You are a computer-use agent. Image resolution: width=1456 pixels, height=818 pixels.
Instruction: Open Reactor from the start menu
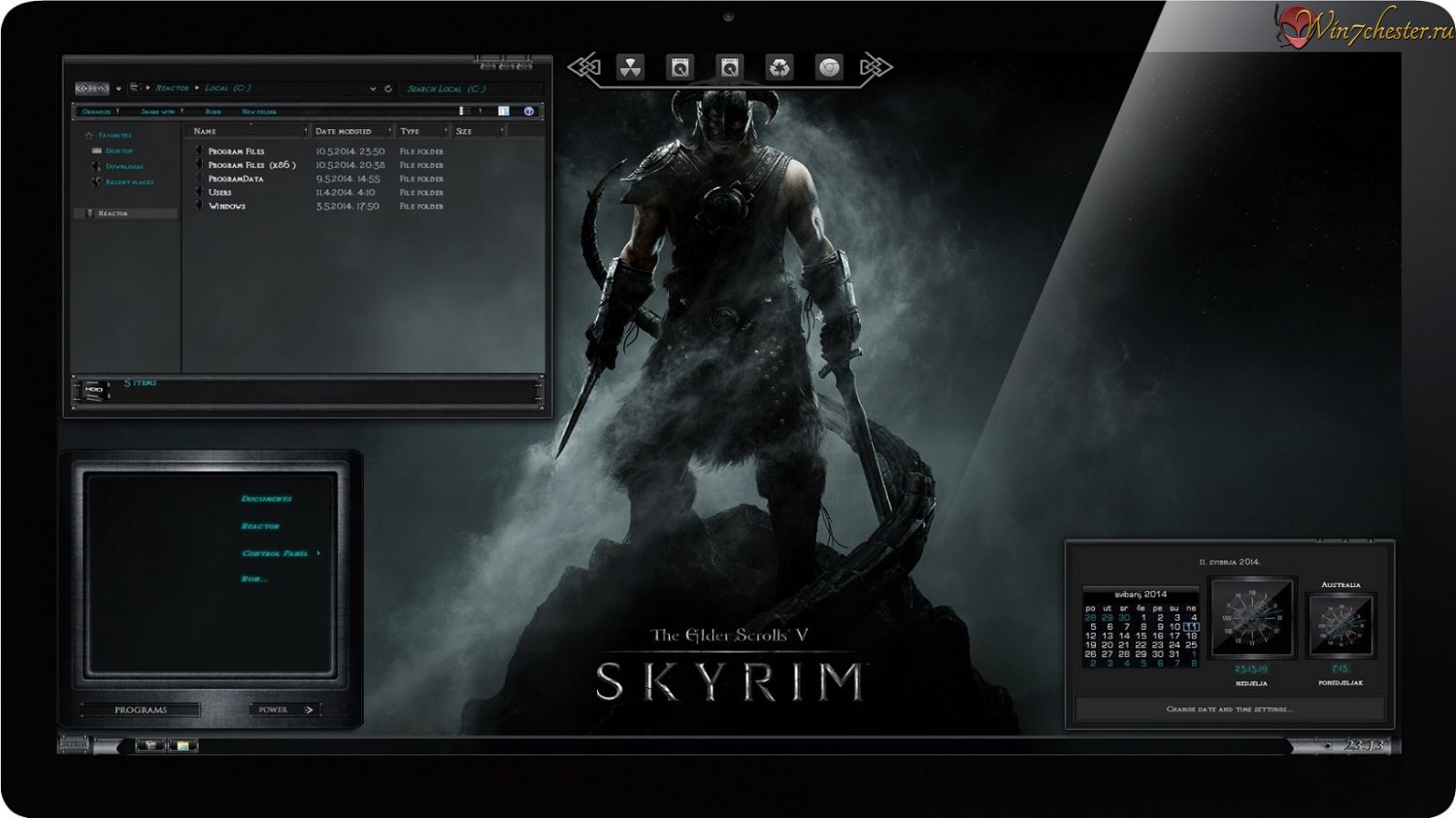pyautogui.click(x=260, y=526)
